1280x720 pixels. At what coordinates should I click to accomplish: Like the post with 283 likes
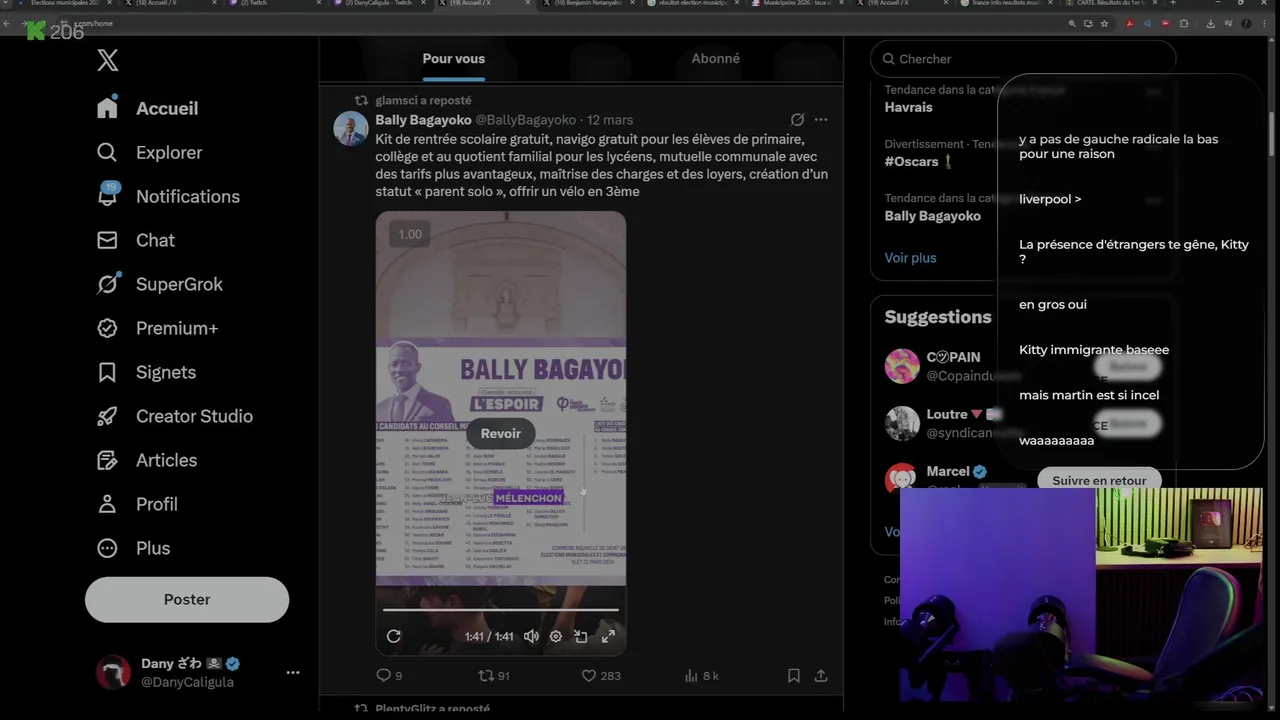click(601, 676)
